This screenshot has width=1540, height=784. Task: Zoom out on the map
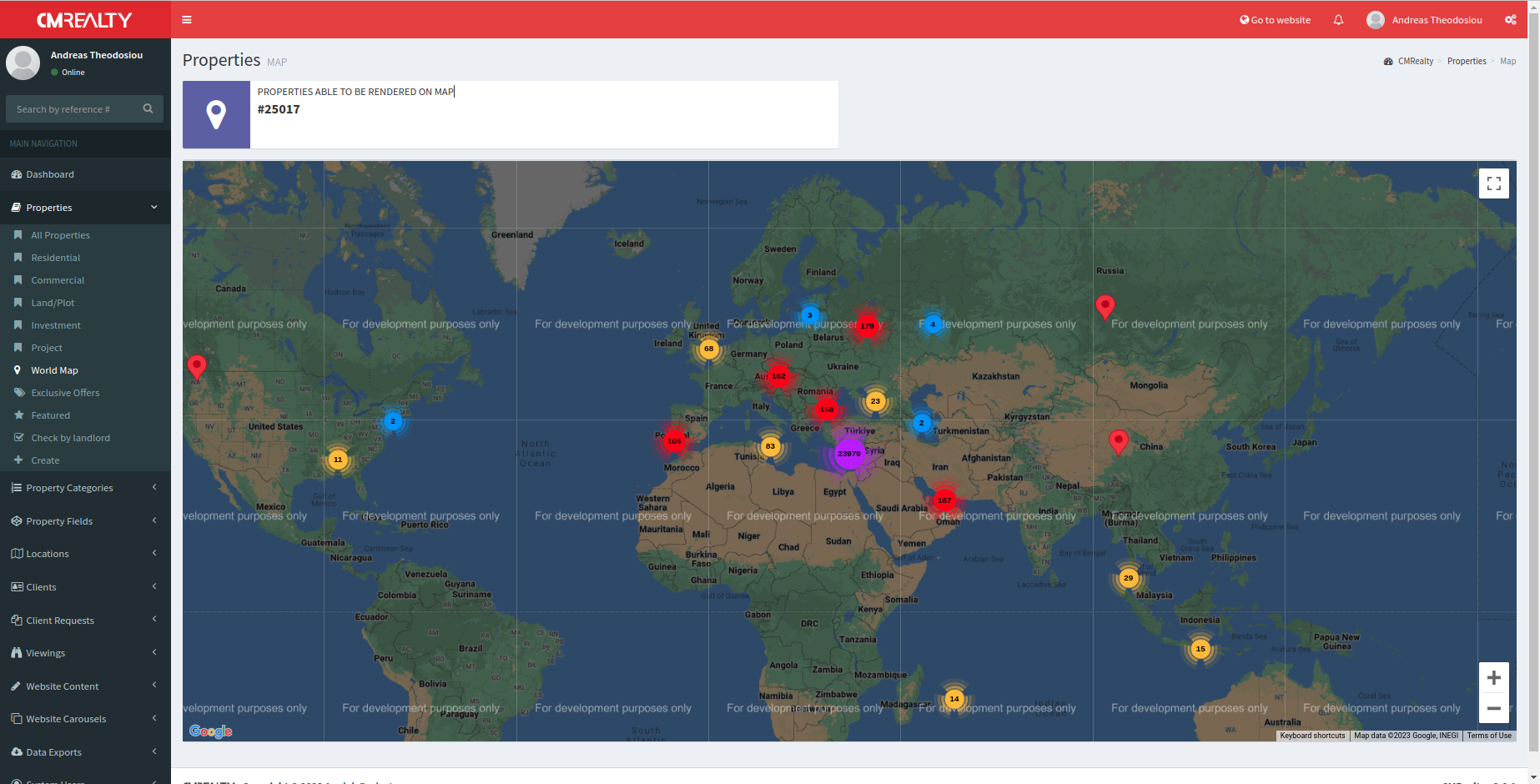point(1493,708)
